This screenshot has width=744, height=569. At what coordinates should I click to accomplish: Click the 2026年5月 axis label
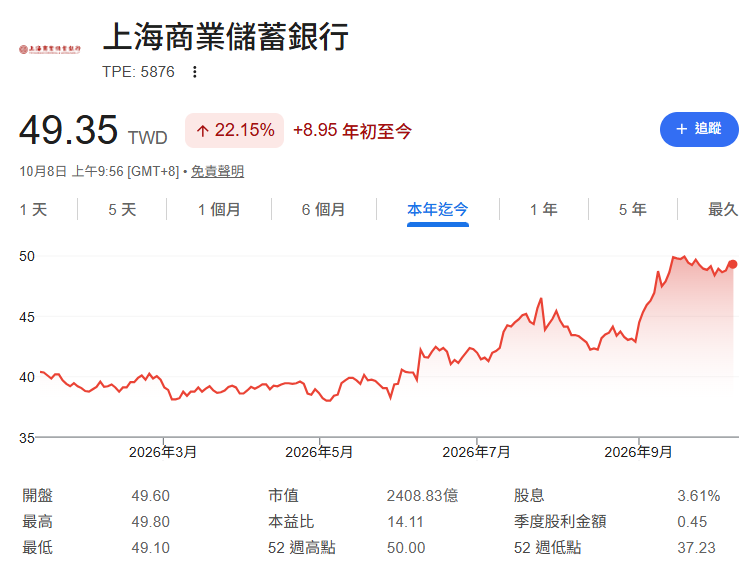tap(319, 452)
